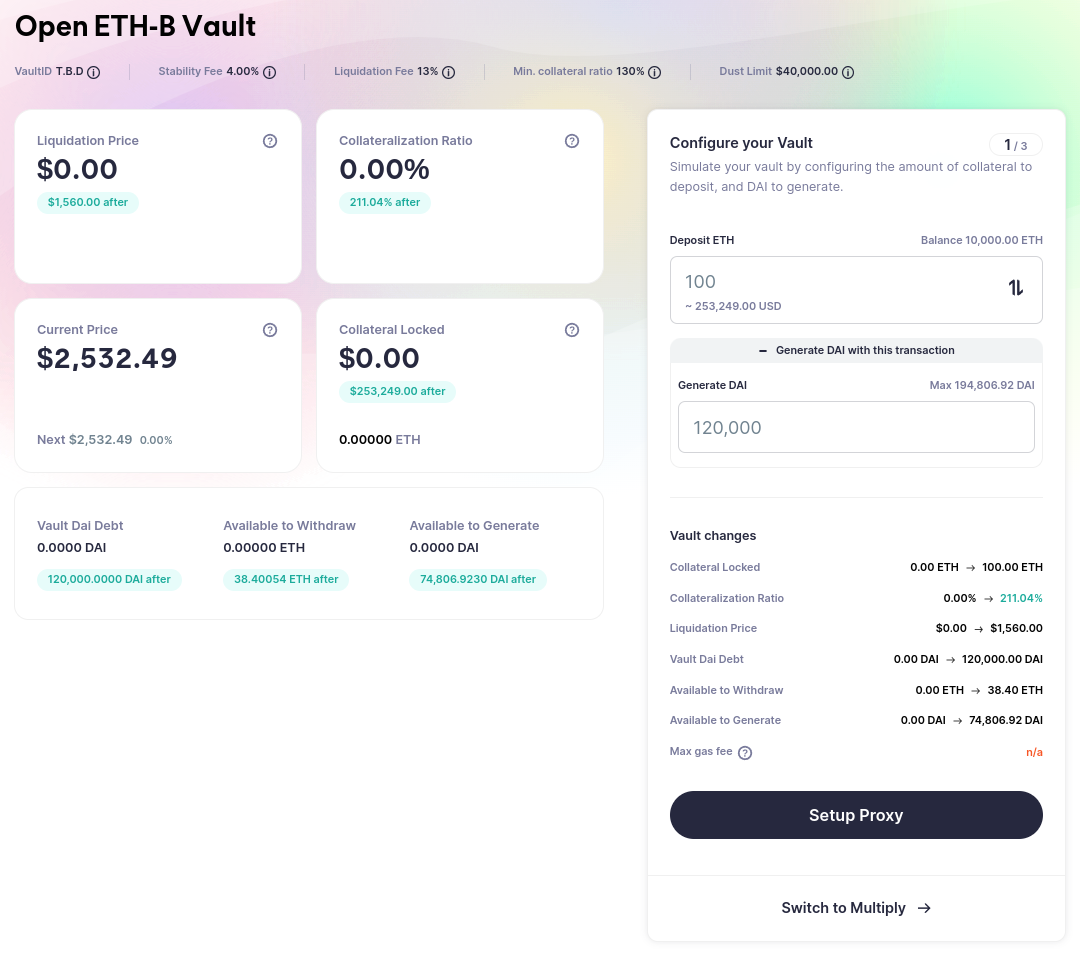Click the Deposit ETH amount field
The image size is (1080, 960).
coord(830,283)
